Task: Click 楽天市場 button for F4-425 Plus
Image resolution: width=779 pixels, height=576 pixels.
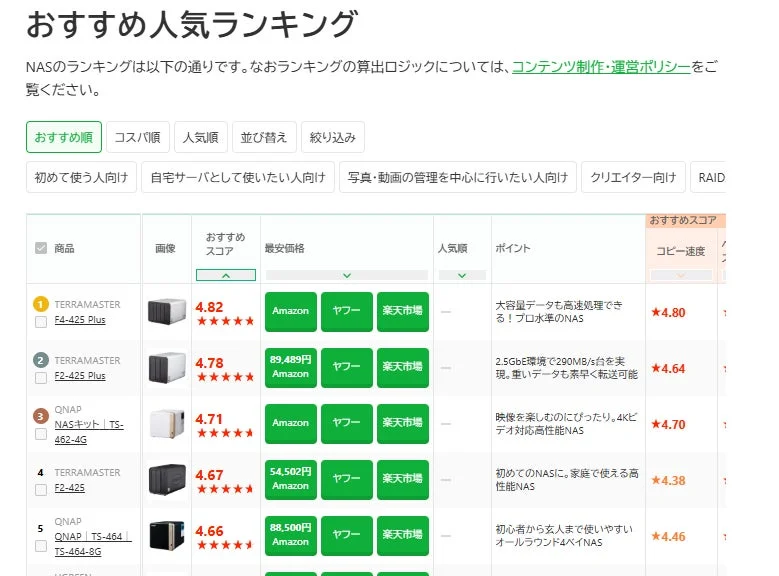Action: (x=402, y=311)
